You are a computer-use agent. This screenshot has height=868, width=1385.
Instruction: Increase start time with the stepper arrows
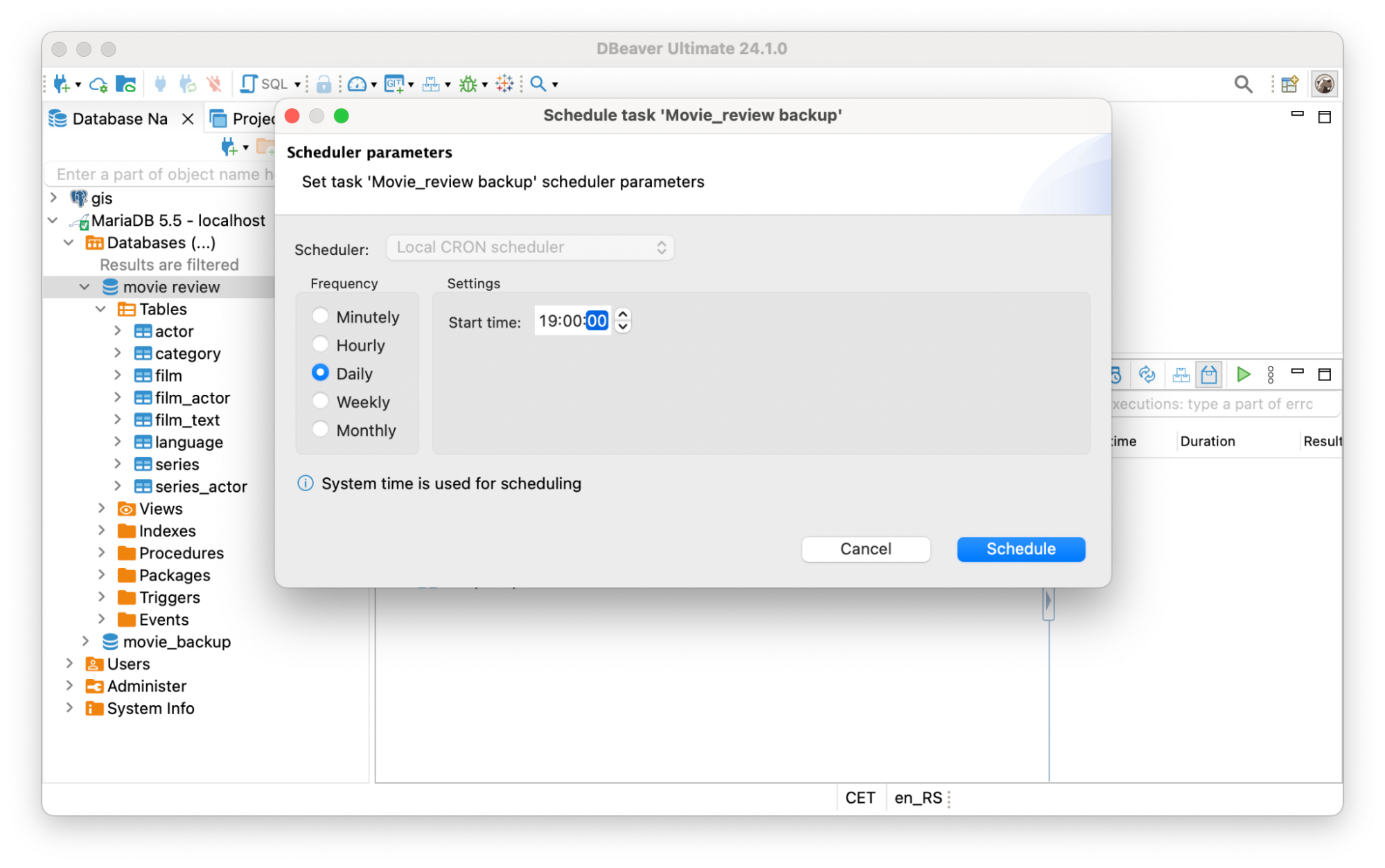point(622,315)
